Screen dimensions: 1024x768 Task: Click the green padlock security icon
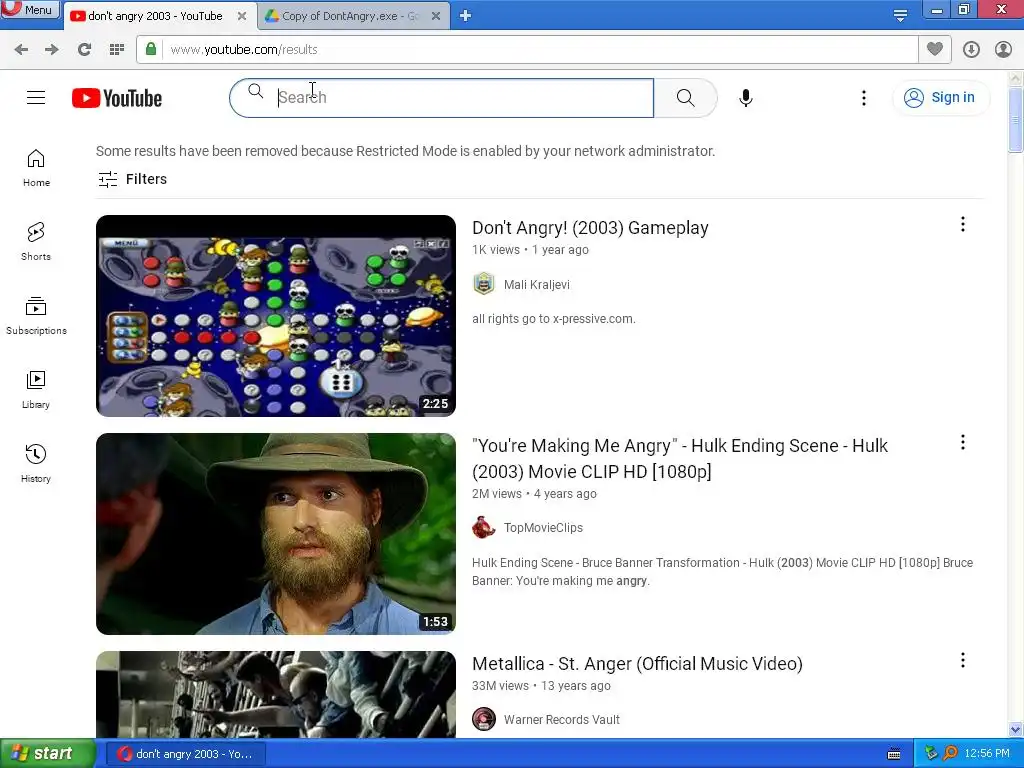[x=151, y=49]
